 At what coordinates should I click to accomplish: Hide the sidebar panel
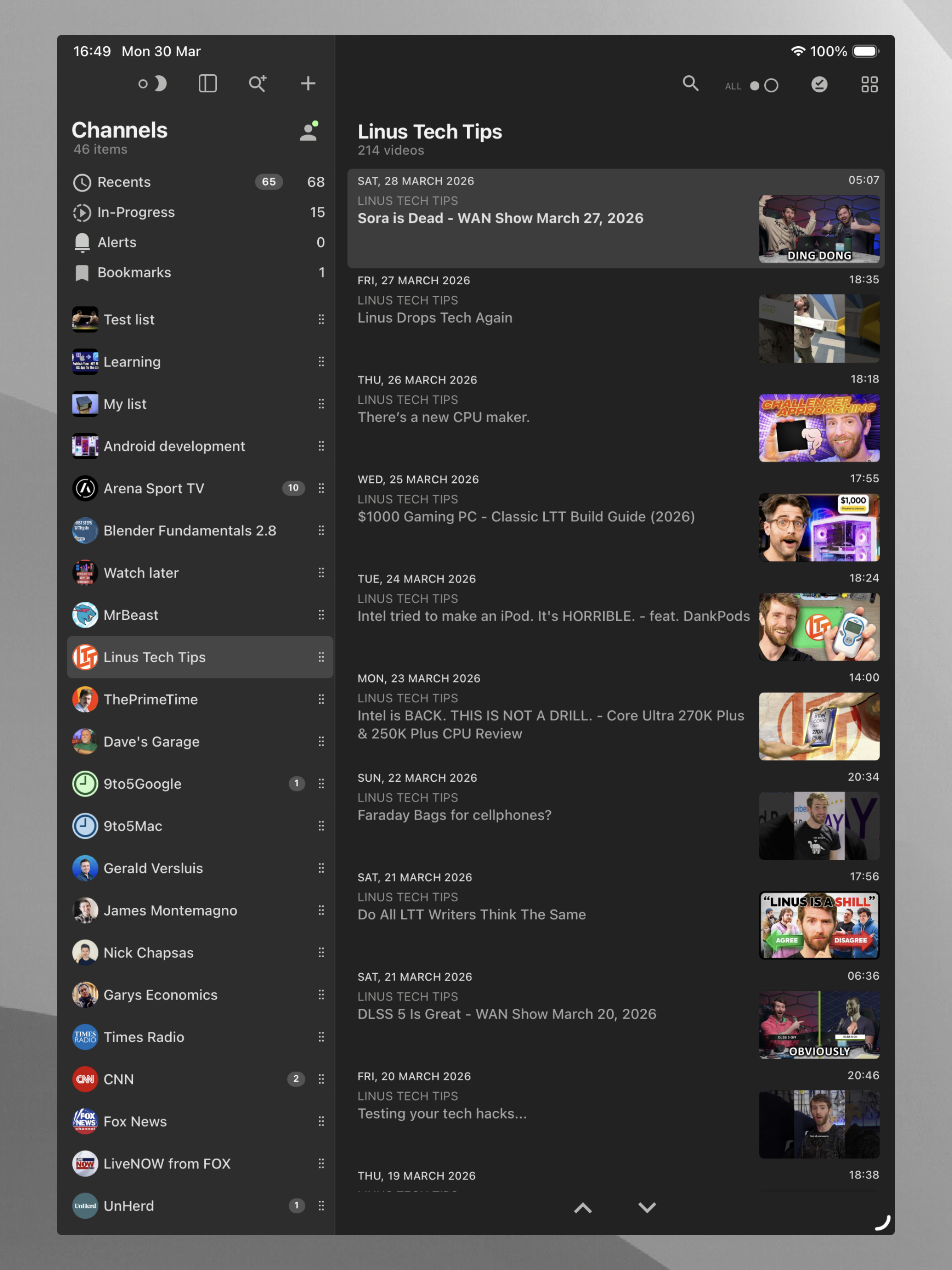(x=208, y=84)
